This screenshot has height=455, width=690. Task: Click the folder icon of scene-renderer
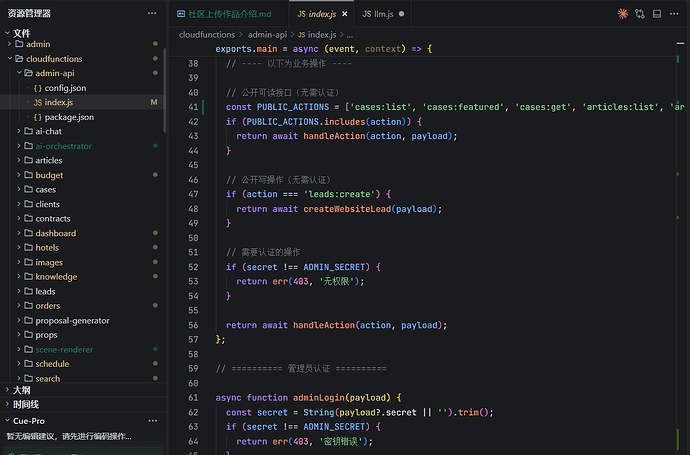[29, 349]
